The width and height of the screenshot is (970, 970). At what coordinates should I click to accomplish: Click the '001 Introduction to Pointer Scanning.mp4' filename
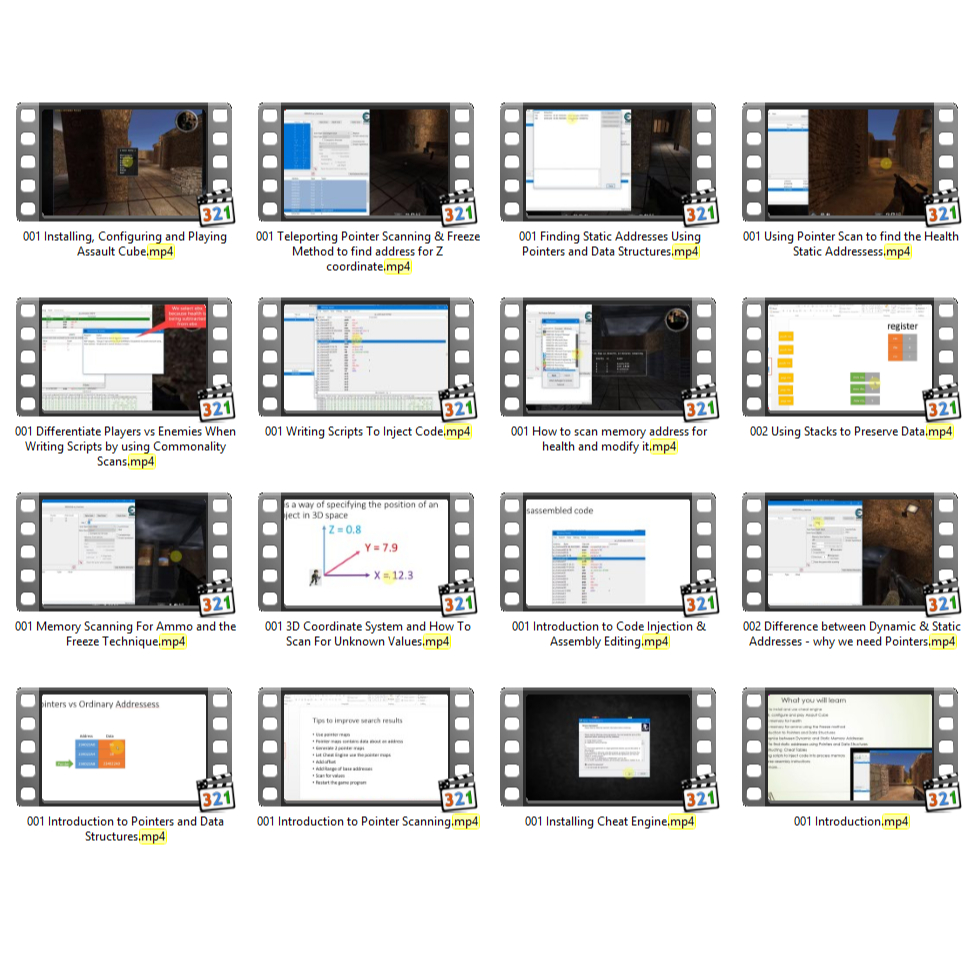(x=367, y=822)
